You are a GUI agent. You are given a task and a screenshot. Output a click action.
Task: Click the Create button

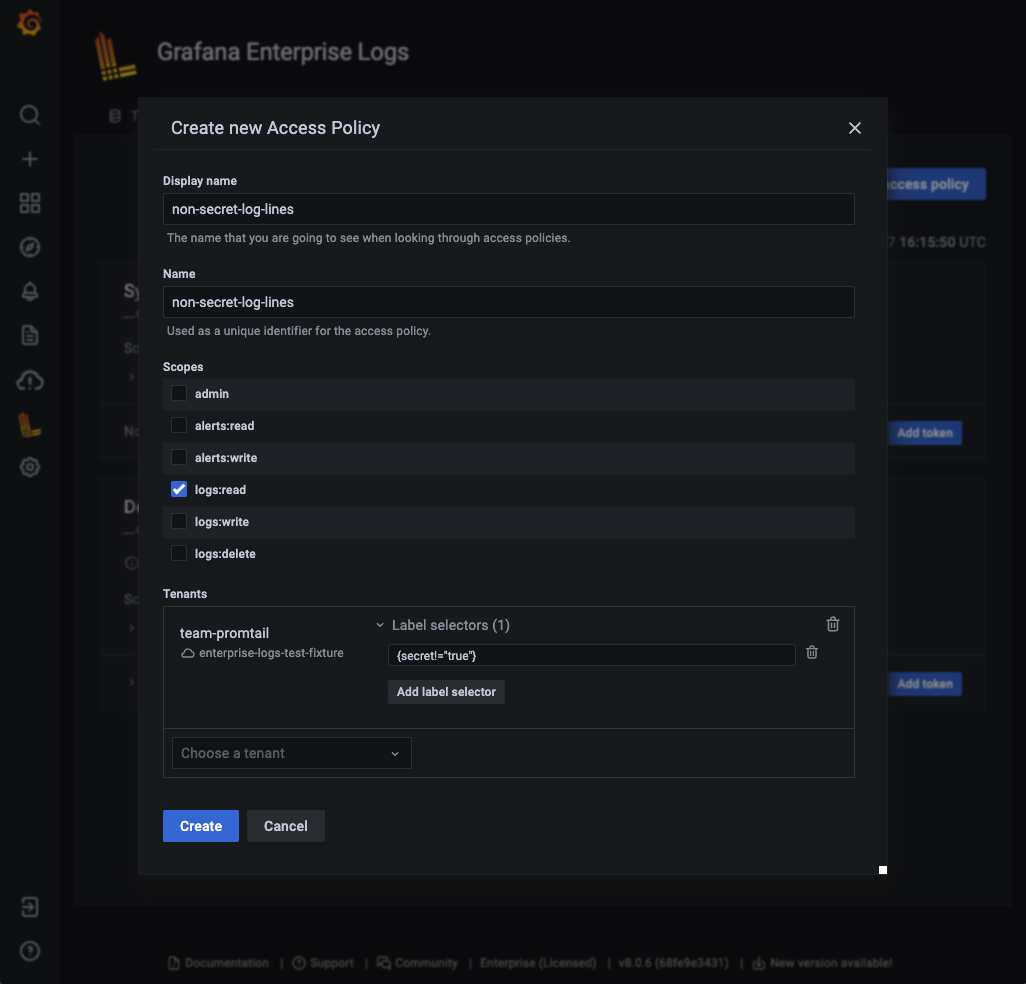pyautogui.click(x=200, y=825)
